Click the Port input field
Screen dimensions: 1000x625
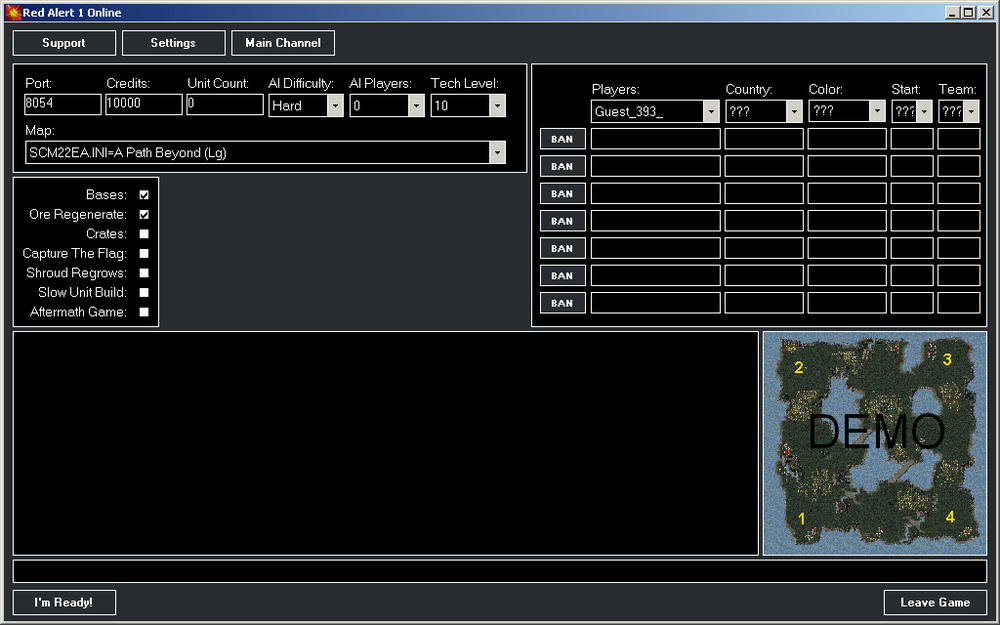62,104
